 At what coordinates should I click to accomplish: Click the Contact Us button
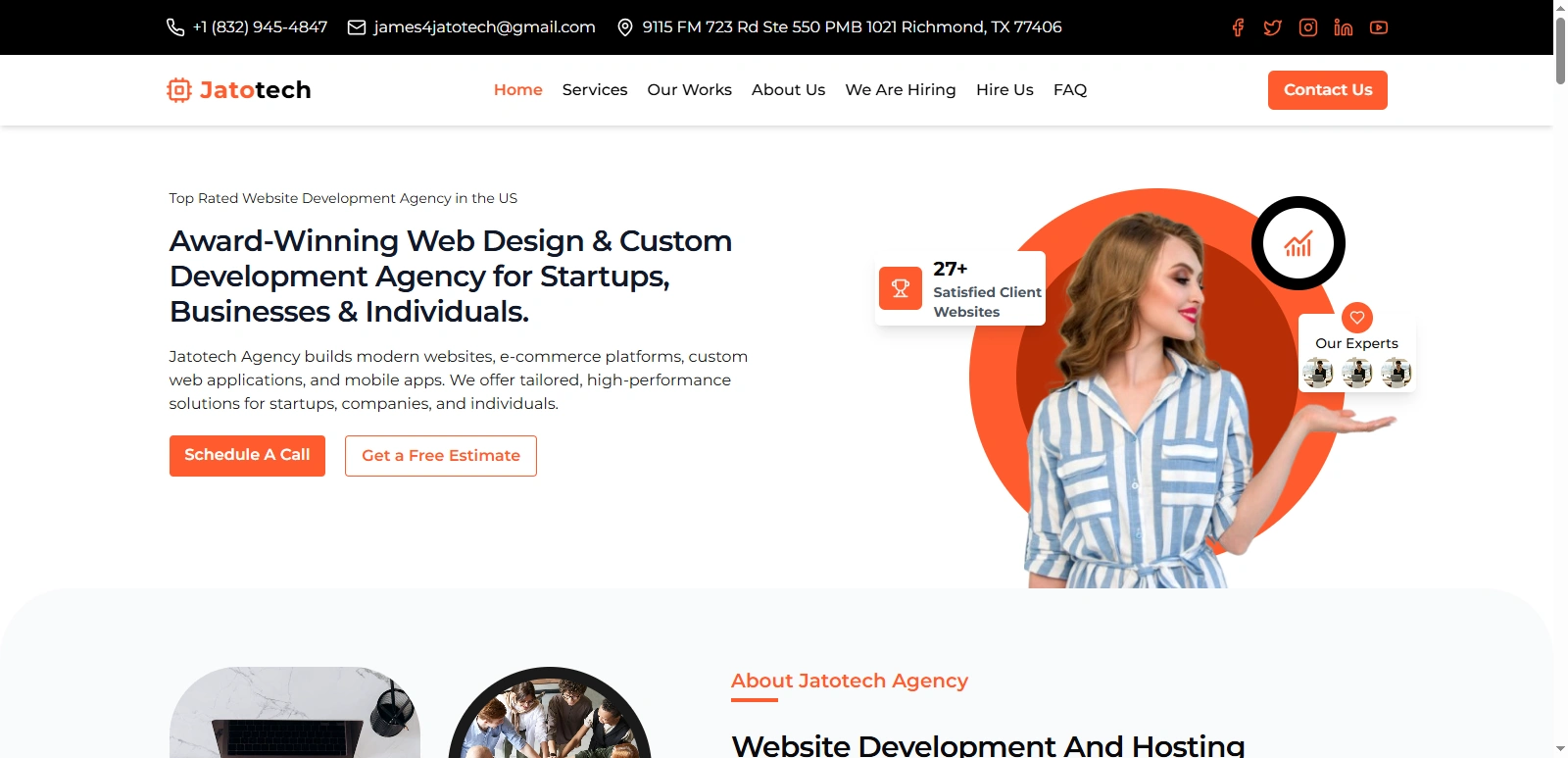tap(1328, 90)
